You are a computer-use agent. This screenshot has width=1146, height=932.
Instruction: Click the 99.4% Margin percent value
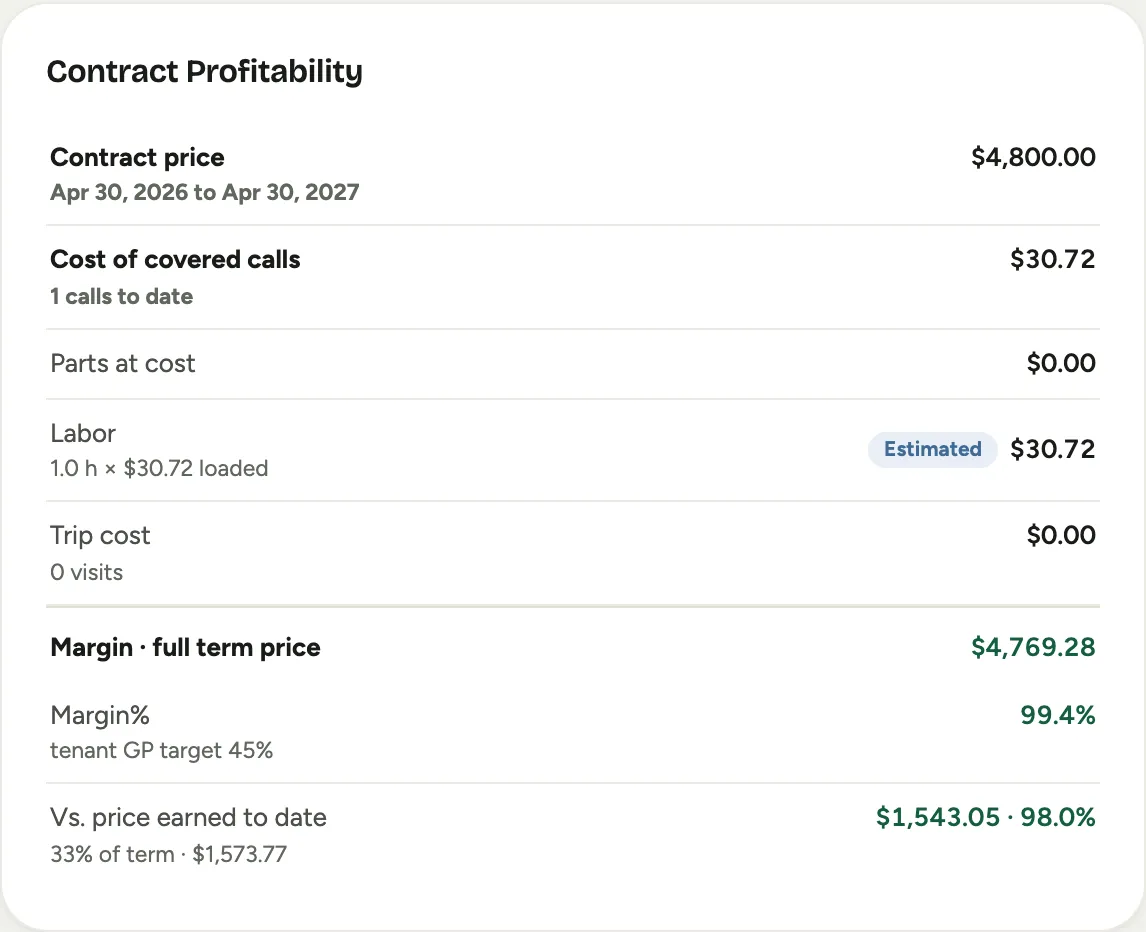click(x=1058, y=715)
